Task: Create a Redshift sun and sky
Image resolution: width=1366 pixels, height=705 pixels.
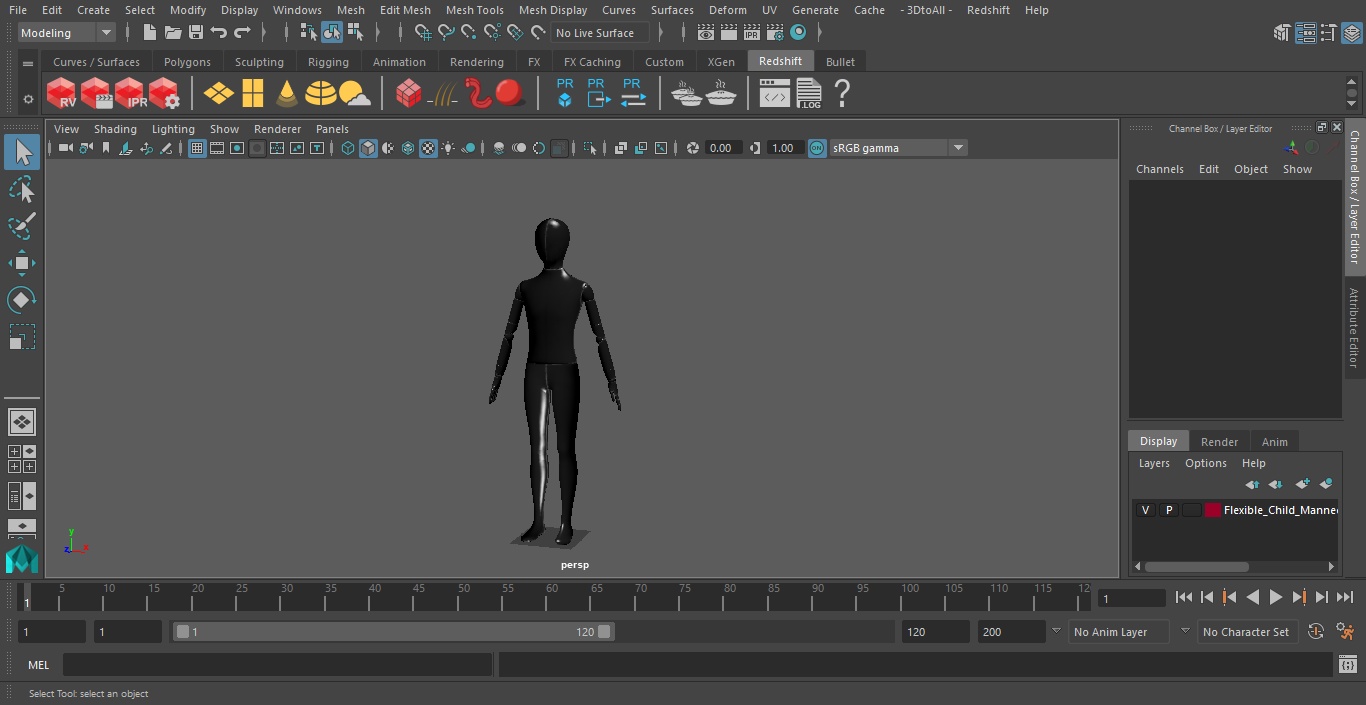Action: pos(355,94)
